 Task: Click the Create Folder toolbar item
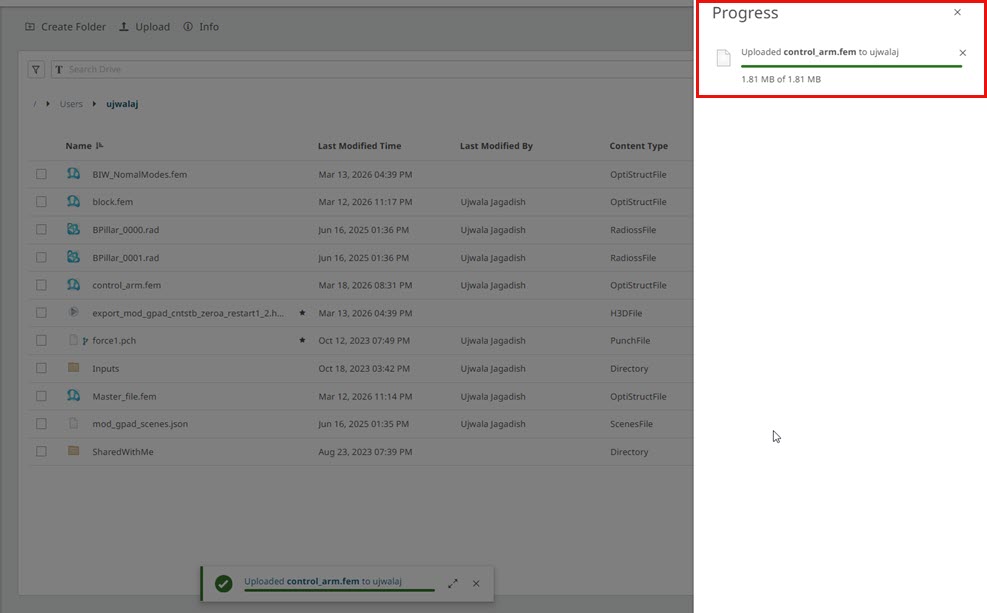65,27
